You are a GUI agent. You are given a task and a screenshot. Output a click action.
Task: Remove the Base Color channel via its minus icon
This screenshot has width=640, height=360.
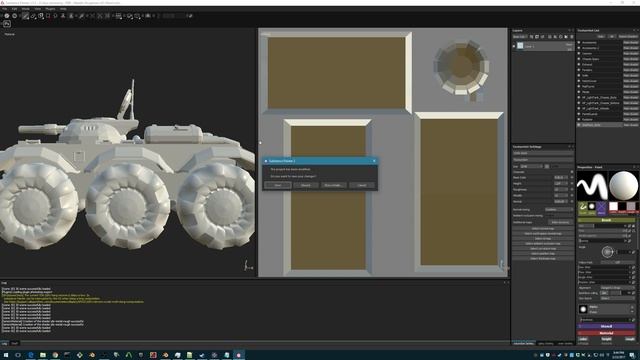point(571,178)
